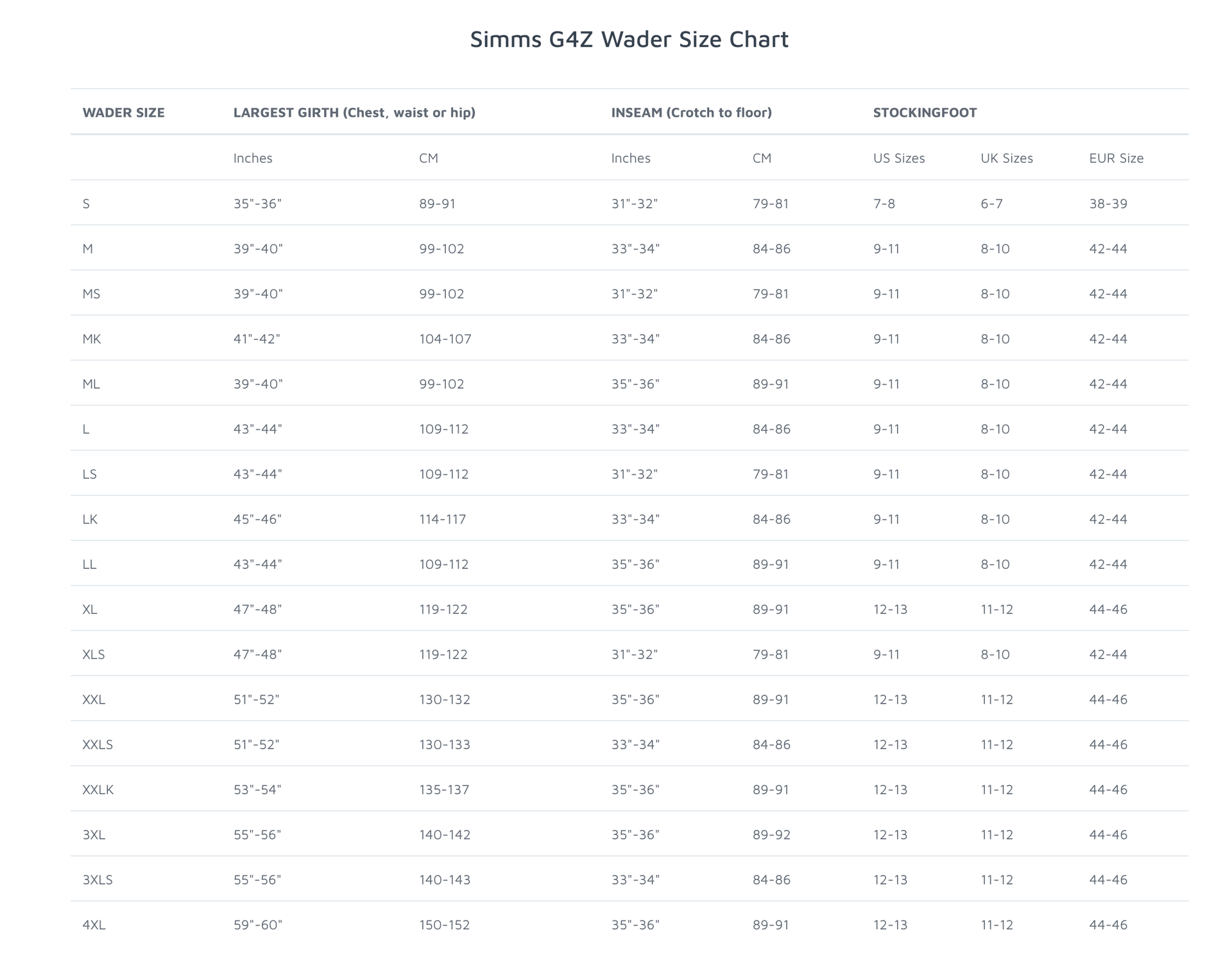
Task: Click the US Sizes subheader
Action: click(x=898, y=158)
